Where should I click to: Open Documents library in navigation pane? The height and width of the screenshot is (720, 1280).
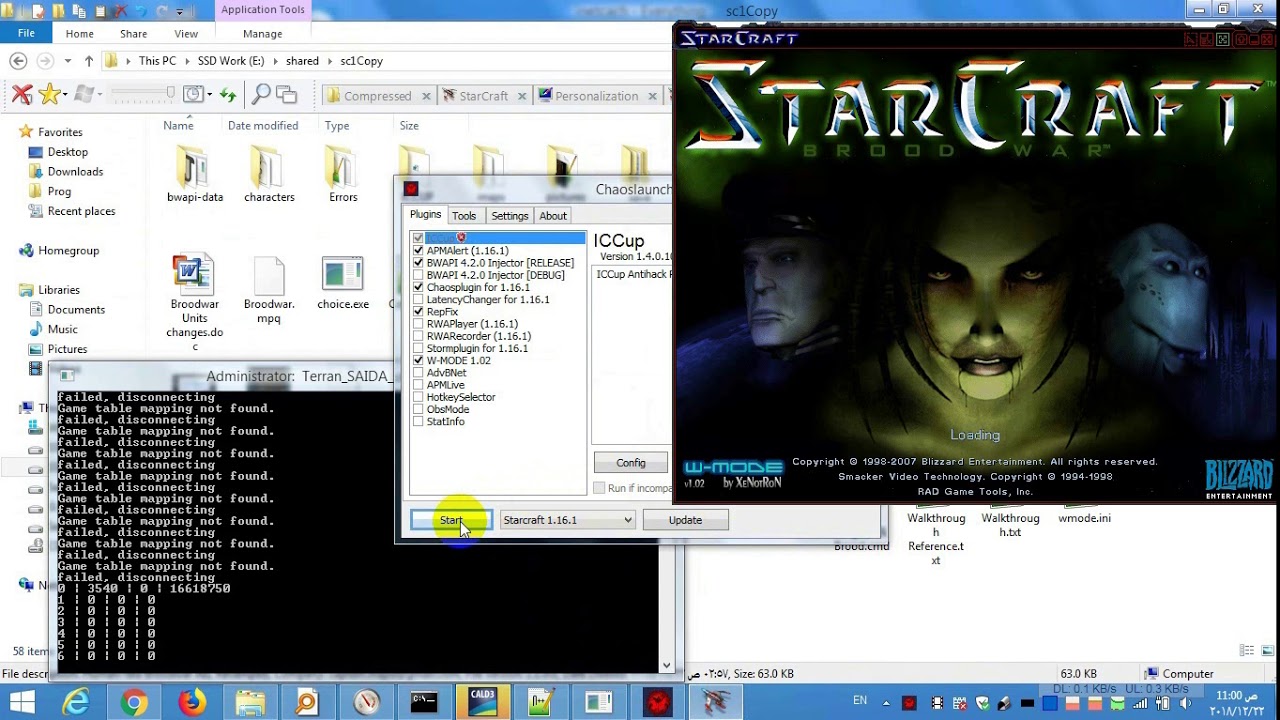pyautogui.click(x=76, y=310)
